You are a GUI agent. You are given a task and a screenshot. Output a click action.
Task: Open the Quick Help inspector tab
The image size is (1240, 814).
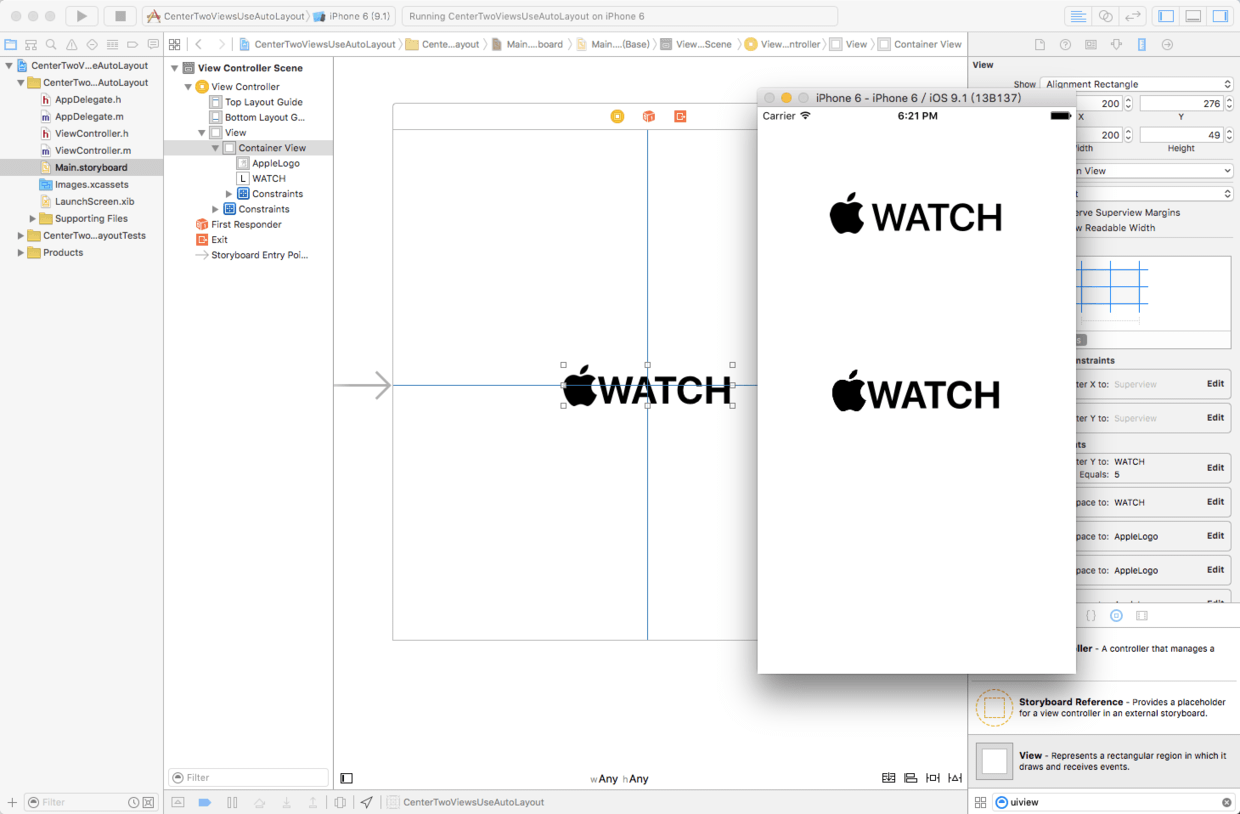click(x=1065, y=45)
